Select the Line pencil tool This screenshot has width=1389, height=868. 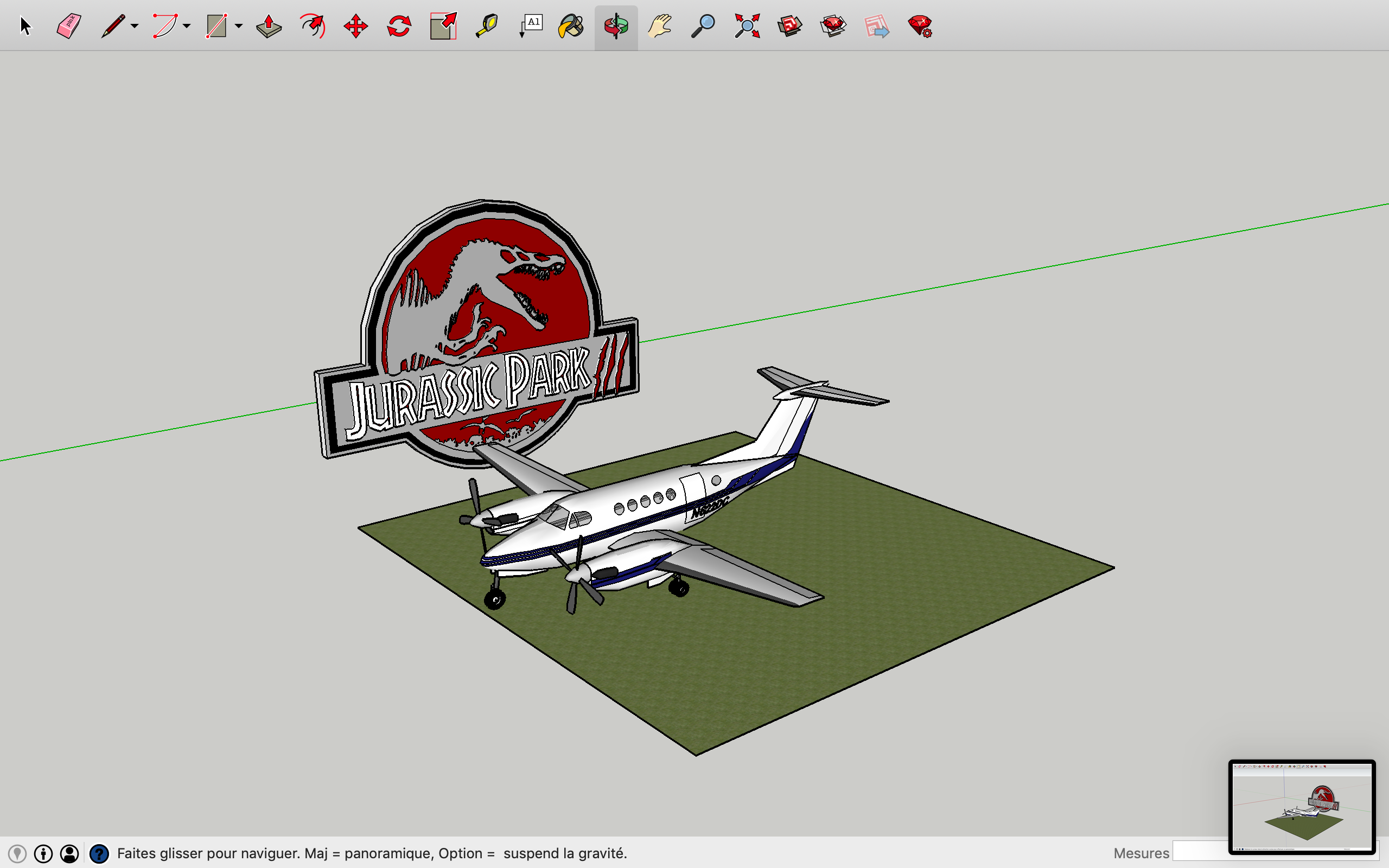coord(113,27)
